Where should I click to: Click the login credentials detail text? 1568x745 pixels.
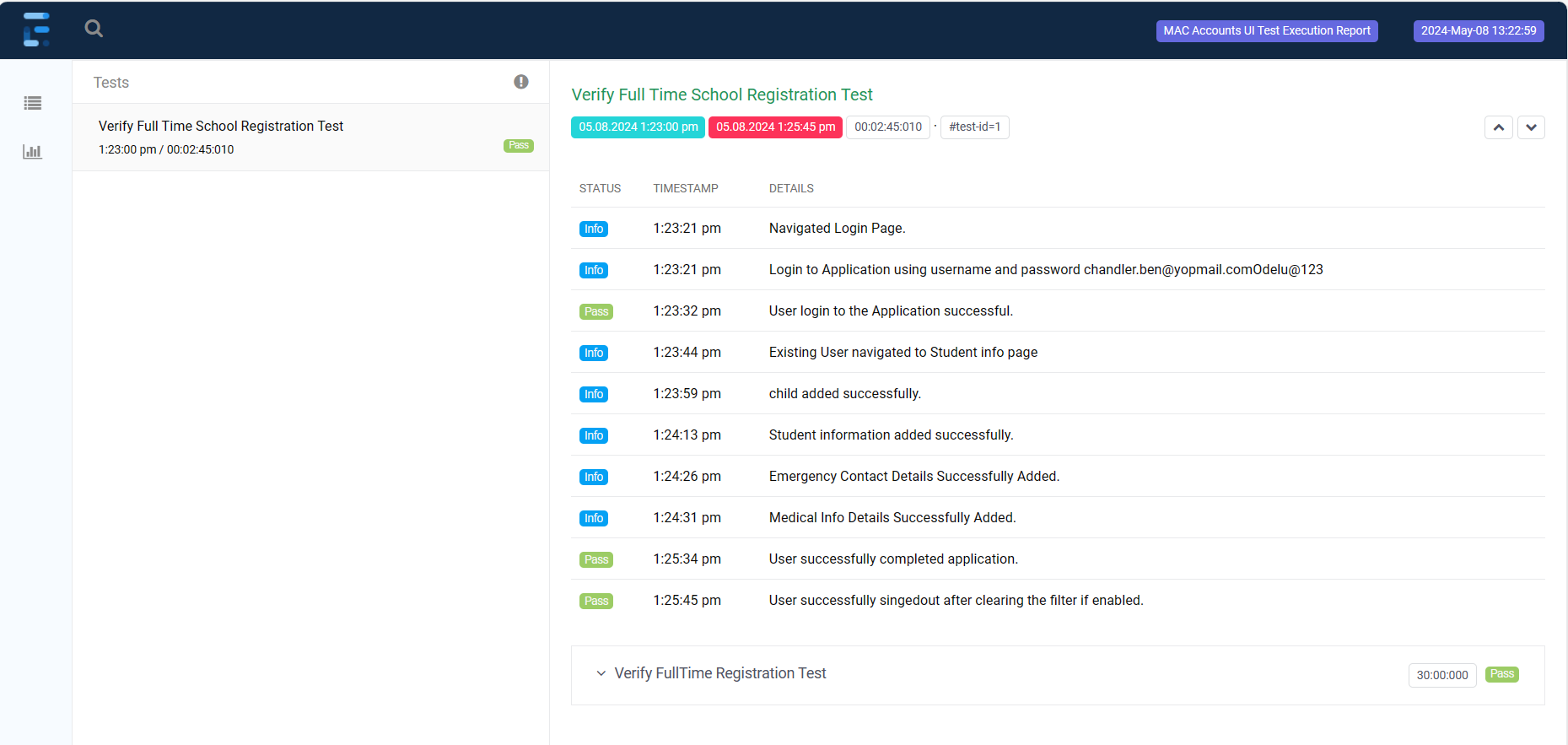1046,270
